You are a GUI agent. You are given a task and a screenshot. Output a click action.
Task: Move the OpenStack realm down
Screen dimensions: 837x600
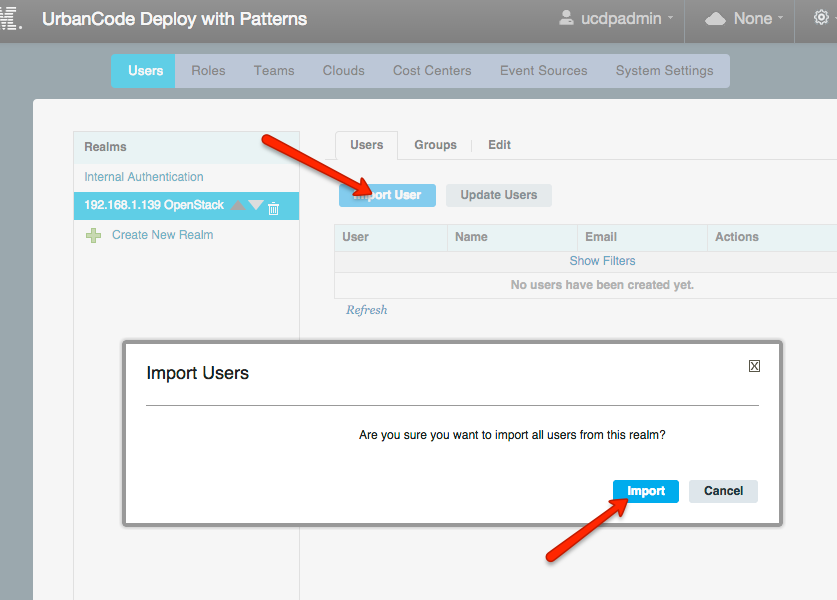click(x=256, y=205)
